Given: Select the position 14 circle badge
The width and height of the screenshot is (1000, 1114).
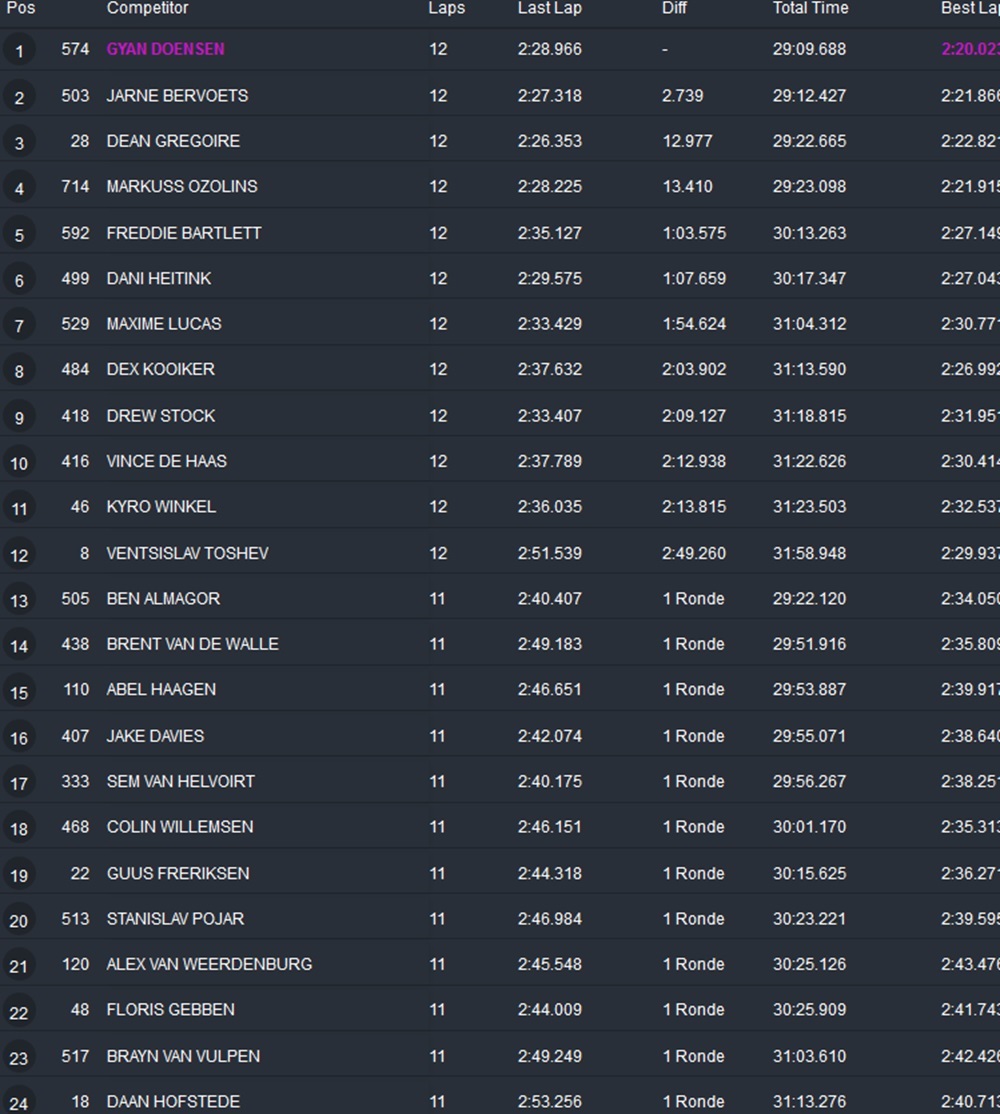Looking at the screenshot, I should click(x=19, y=646).
